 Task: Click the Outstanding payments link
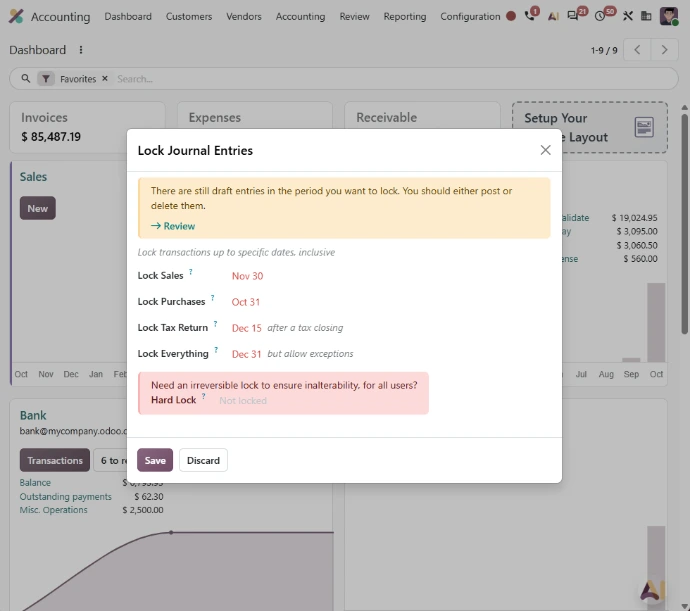[x=66, y=497]
